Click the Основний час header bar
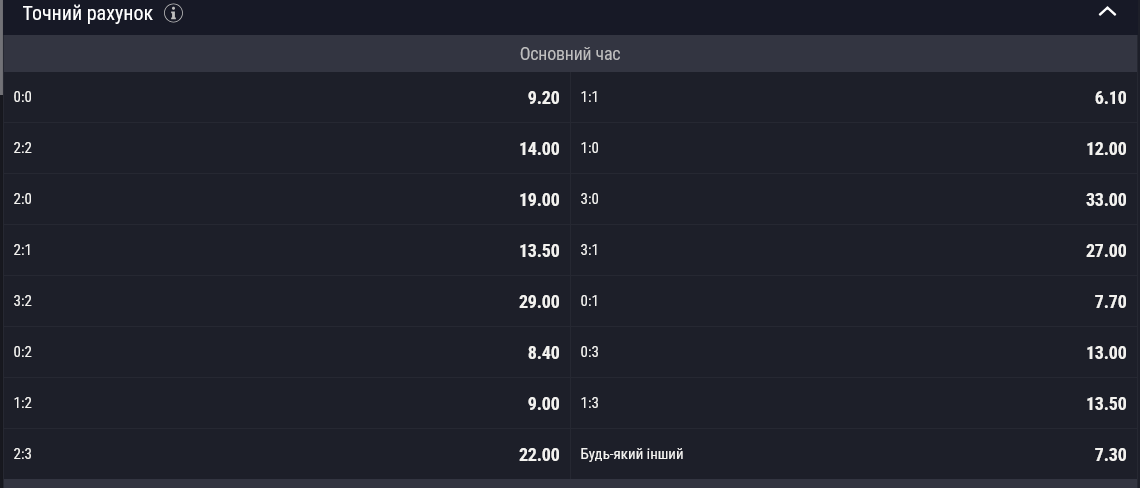This screenshot has width=1140, height=488. point(570,54)
